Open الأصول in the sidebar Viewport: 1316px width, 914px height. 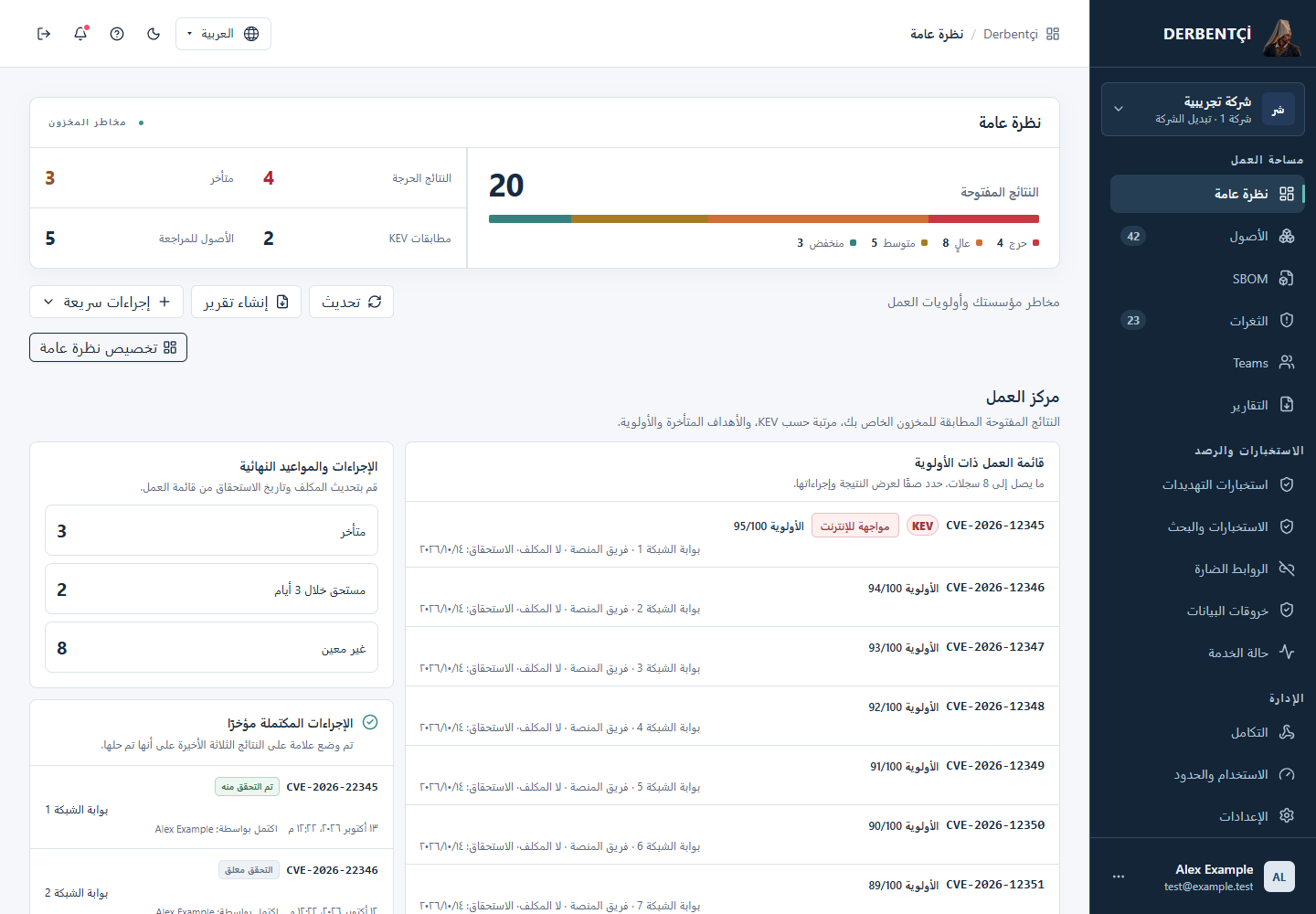[1207, 236]
